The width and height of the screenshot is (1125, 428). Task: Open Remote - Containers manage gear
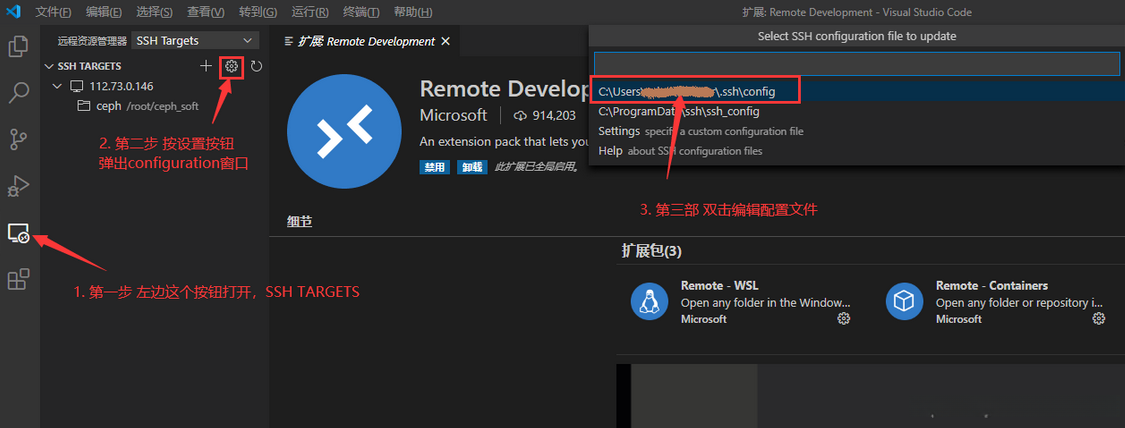[x=1098, y=318]
